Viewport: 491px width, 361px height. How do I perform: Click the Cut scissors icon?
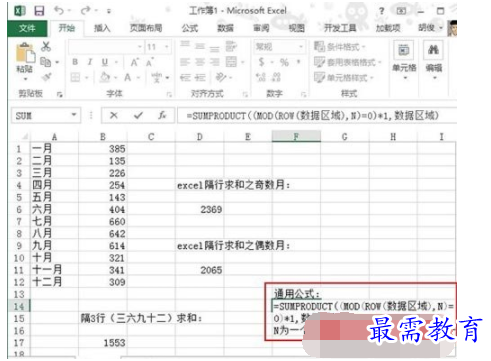(46, 46)
